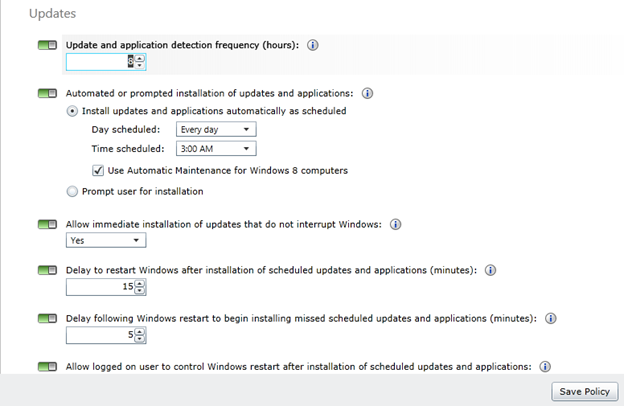Click the 'Time scheduled:' label
The width and height of the screenshot is (624, 406).
pos(128,149)
